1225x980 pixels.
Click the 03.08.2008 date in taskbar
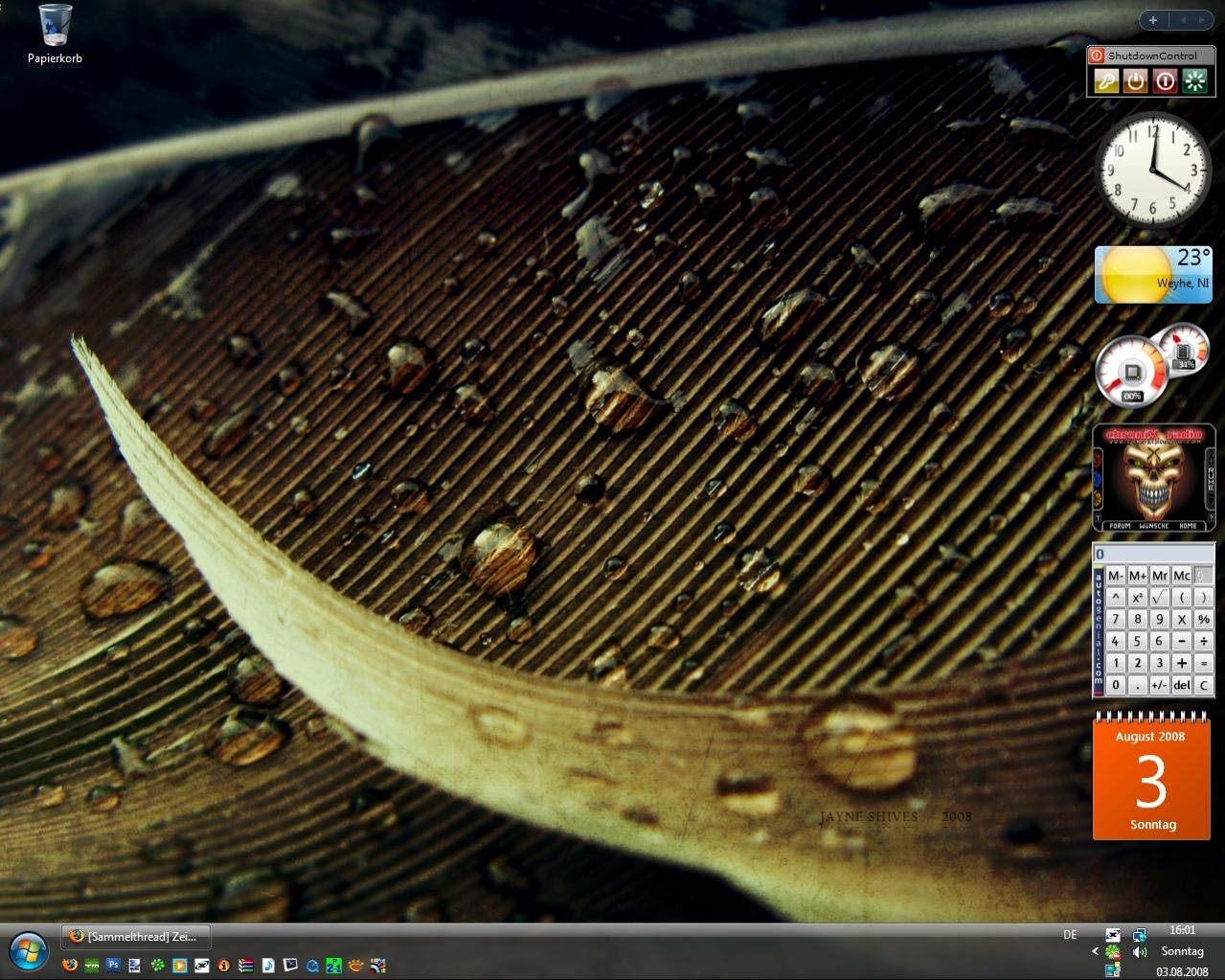[1182, 971]
